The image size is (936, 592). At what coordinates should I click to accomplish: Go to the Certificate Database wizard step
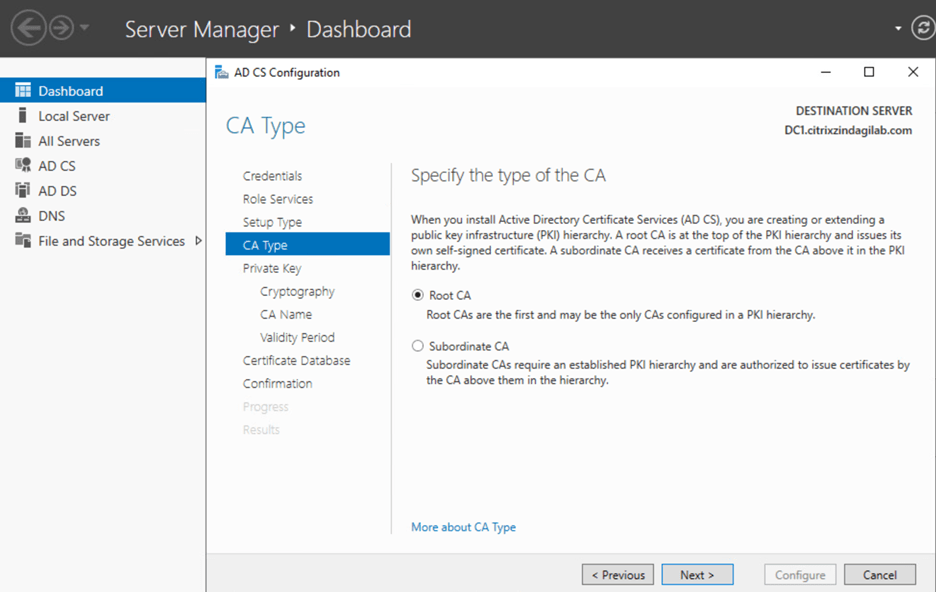pos(297,360)
